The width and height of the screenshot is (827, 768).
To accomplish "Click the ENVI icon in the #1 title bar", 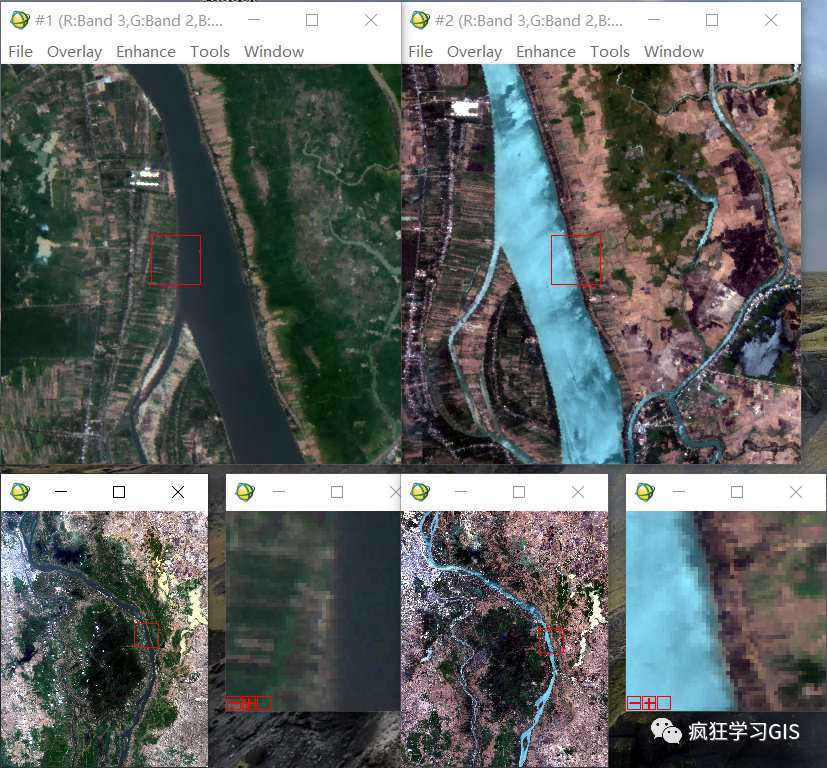I will 20,21.
